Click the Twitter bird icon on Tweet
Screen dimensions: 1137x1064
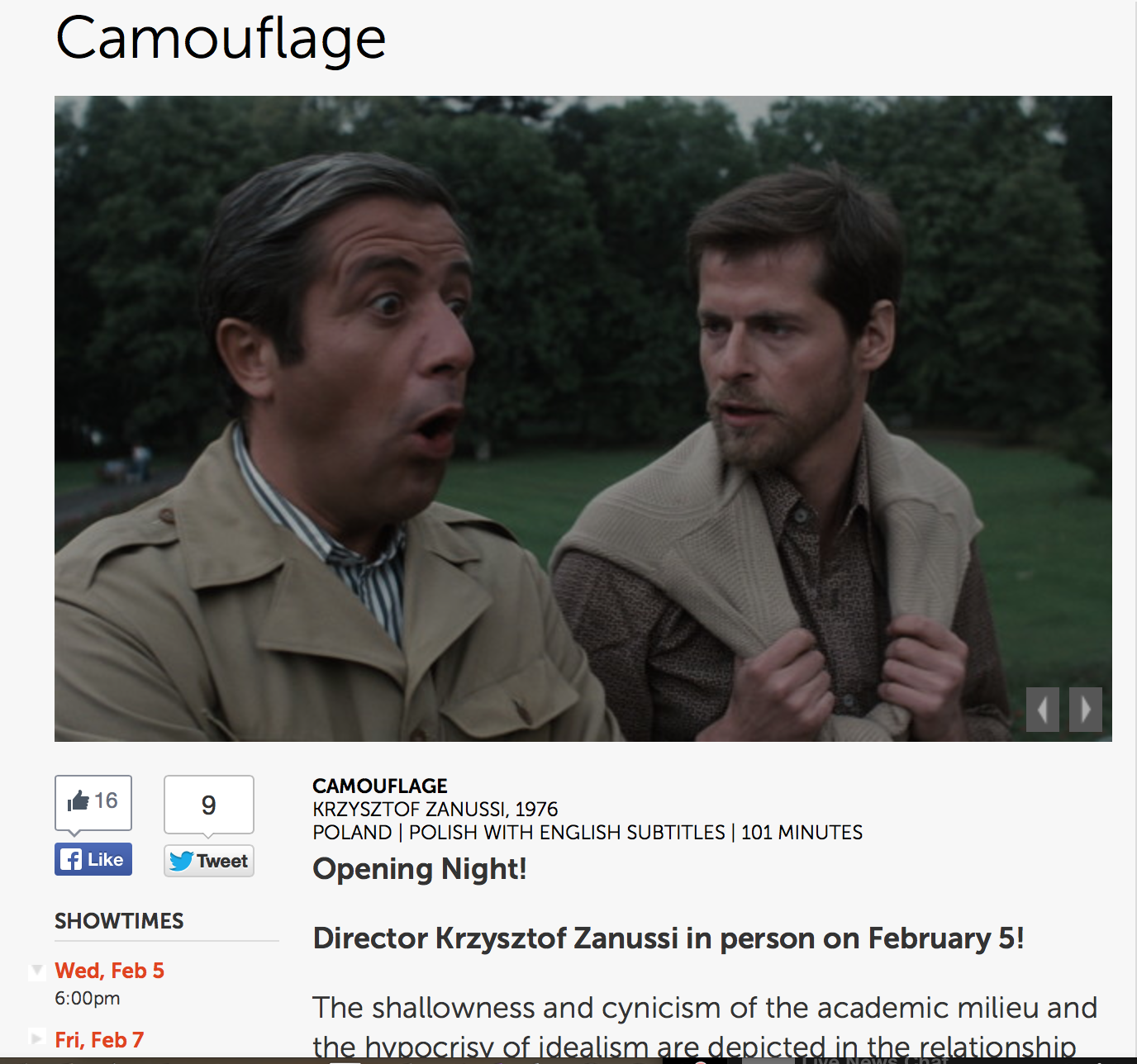(x=181, y=861)
